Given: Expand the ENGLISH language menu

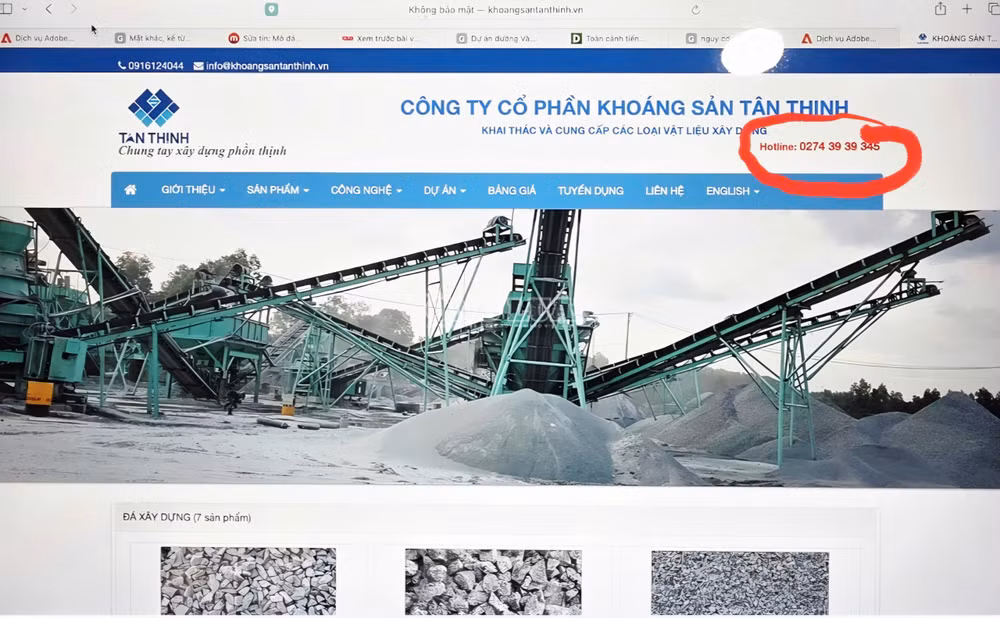Looking at the screenshot, I should click(732, 190).
